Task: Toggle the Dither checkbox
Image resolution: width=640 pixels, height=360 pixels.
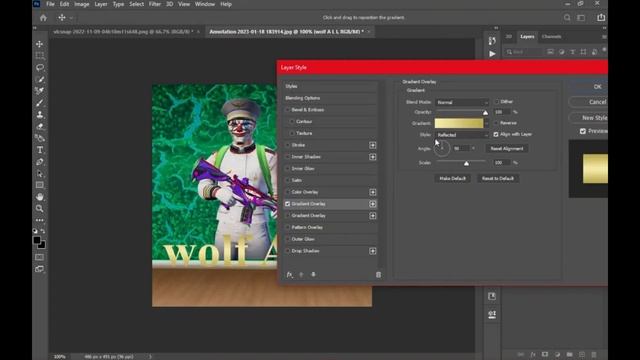Action: tap(496, 102)
